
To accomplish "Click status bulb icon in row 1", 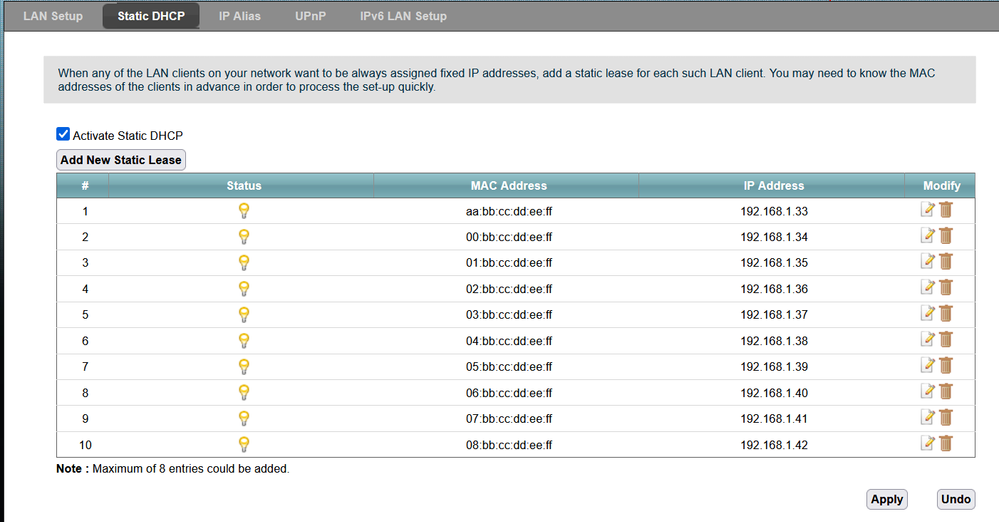I will click(x=243, y=210).
